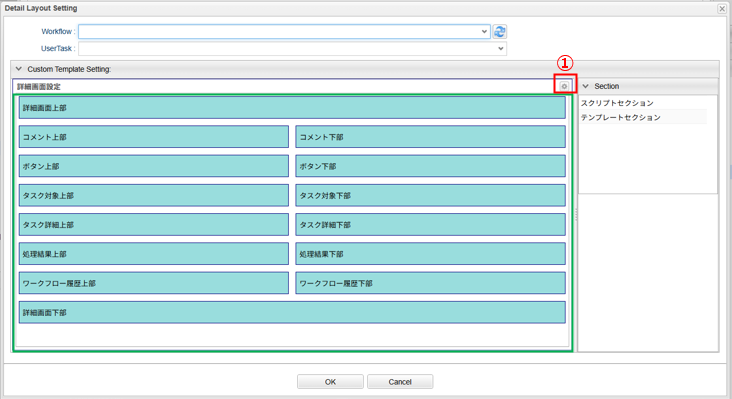
Task: Close the Detail Layout Setting dialog
Action: [722, 8]
